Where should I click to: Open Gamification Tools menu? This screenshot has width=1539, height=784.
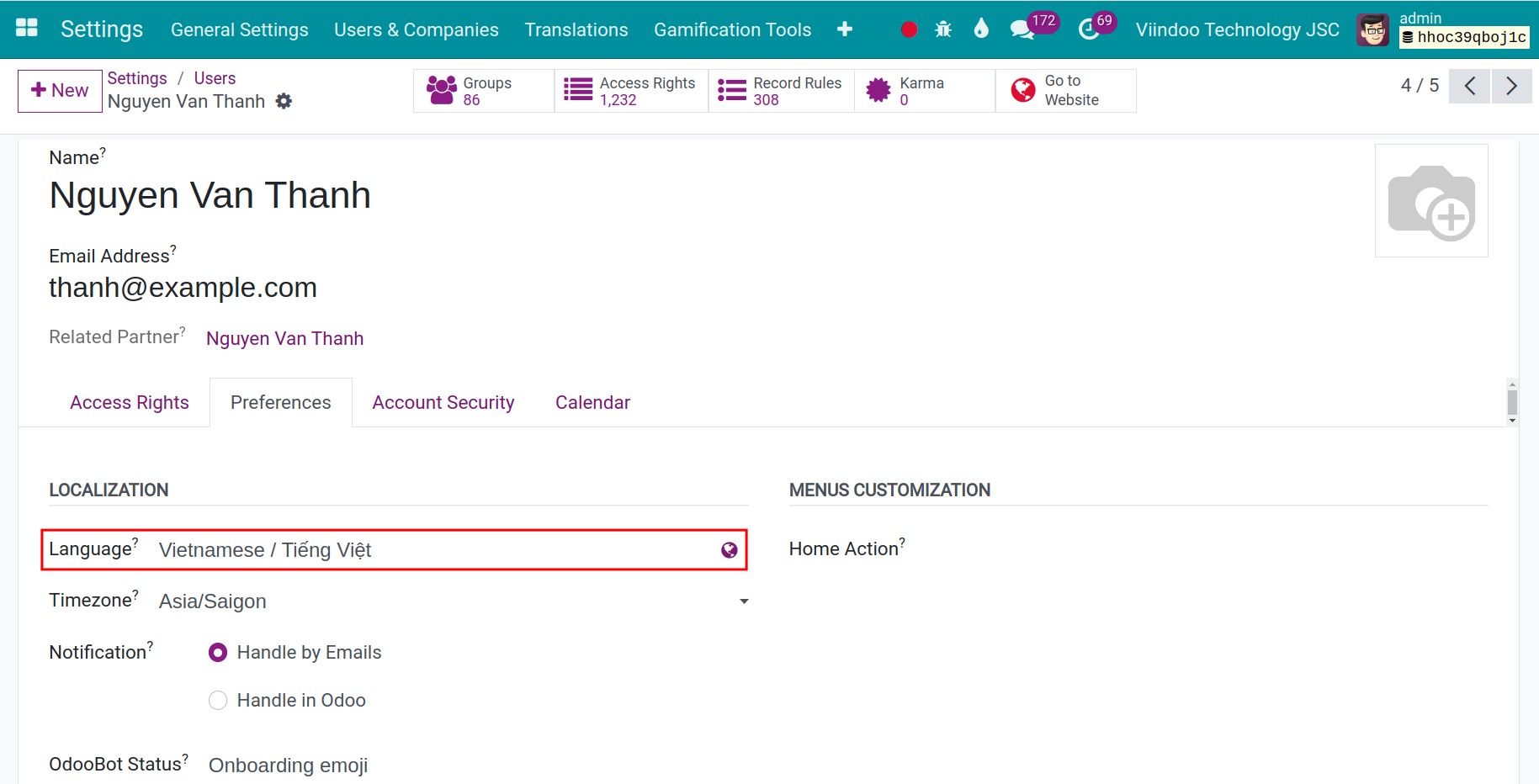(x=733, y=29)
